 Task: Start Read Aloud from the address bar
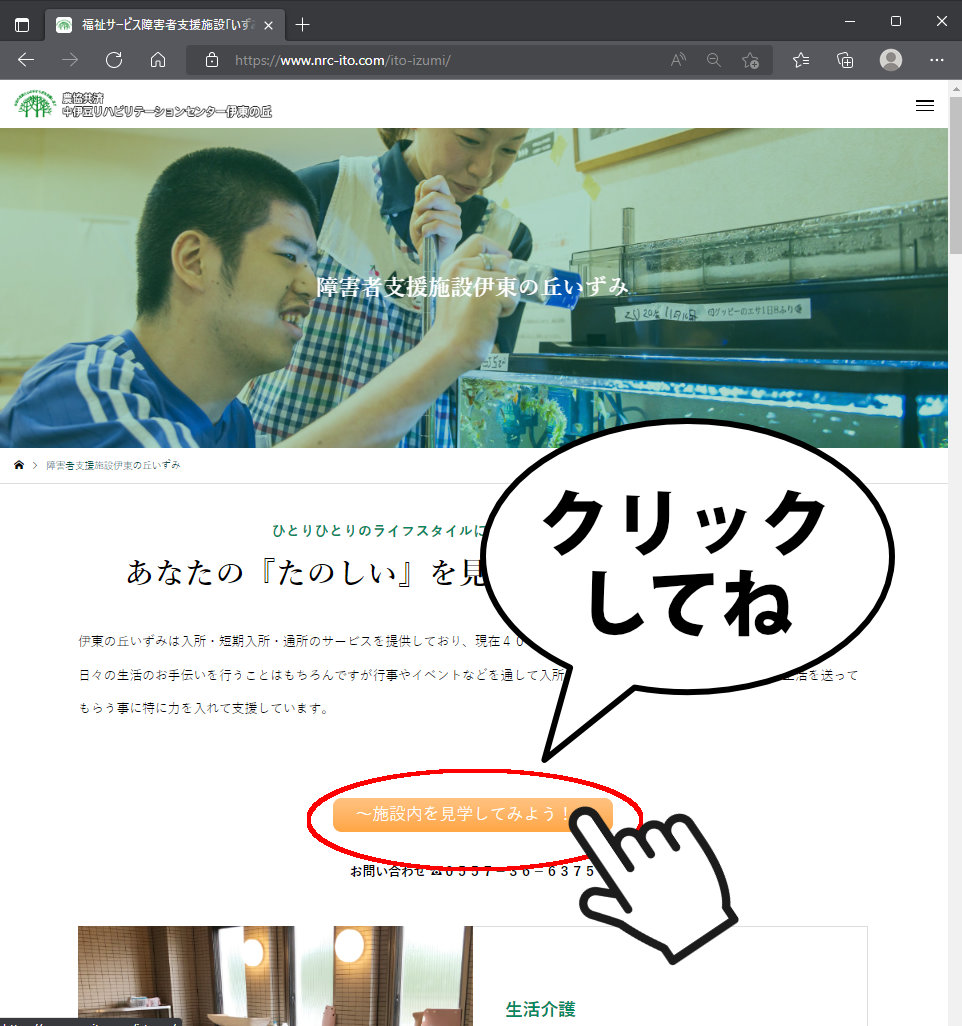pos(678,60)
